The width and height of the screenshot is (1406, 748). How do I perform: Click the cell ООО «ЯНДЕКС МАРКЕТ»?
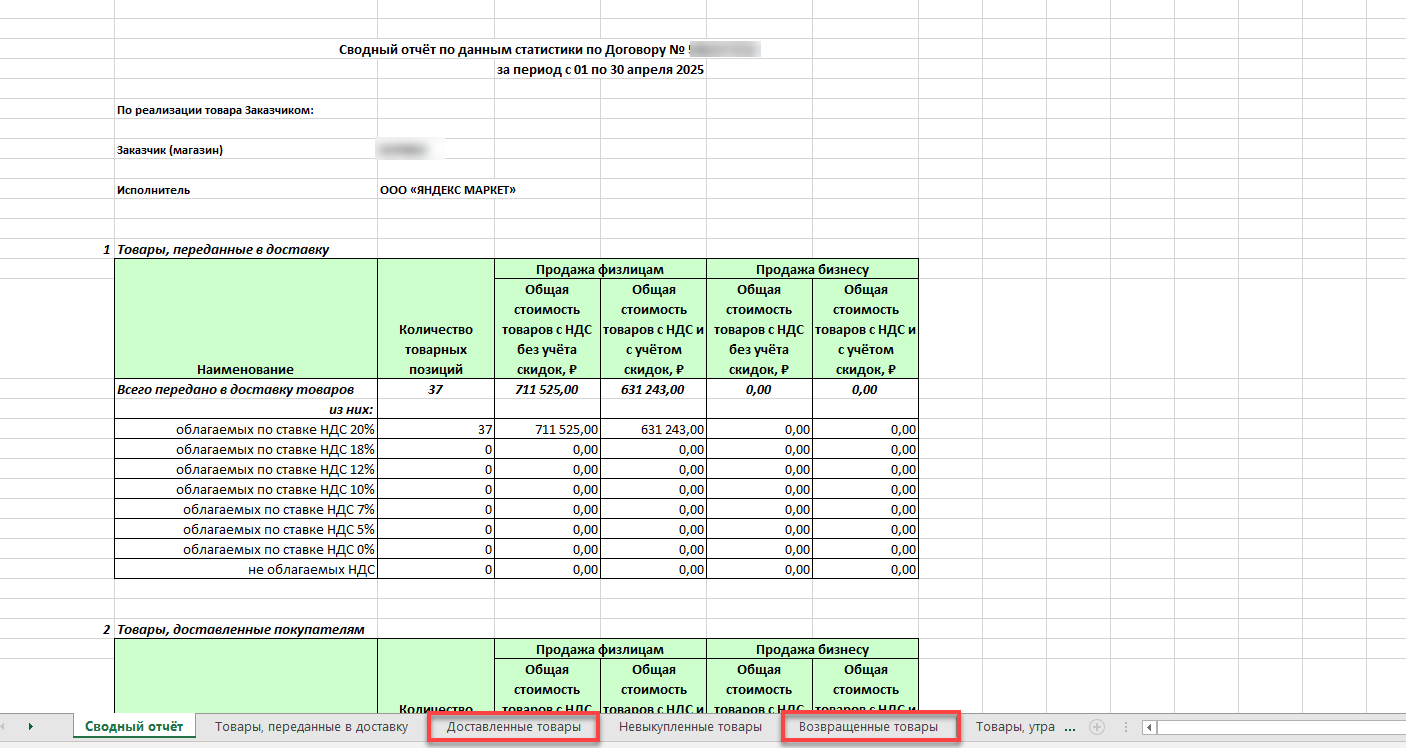pos(448,190)
